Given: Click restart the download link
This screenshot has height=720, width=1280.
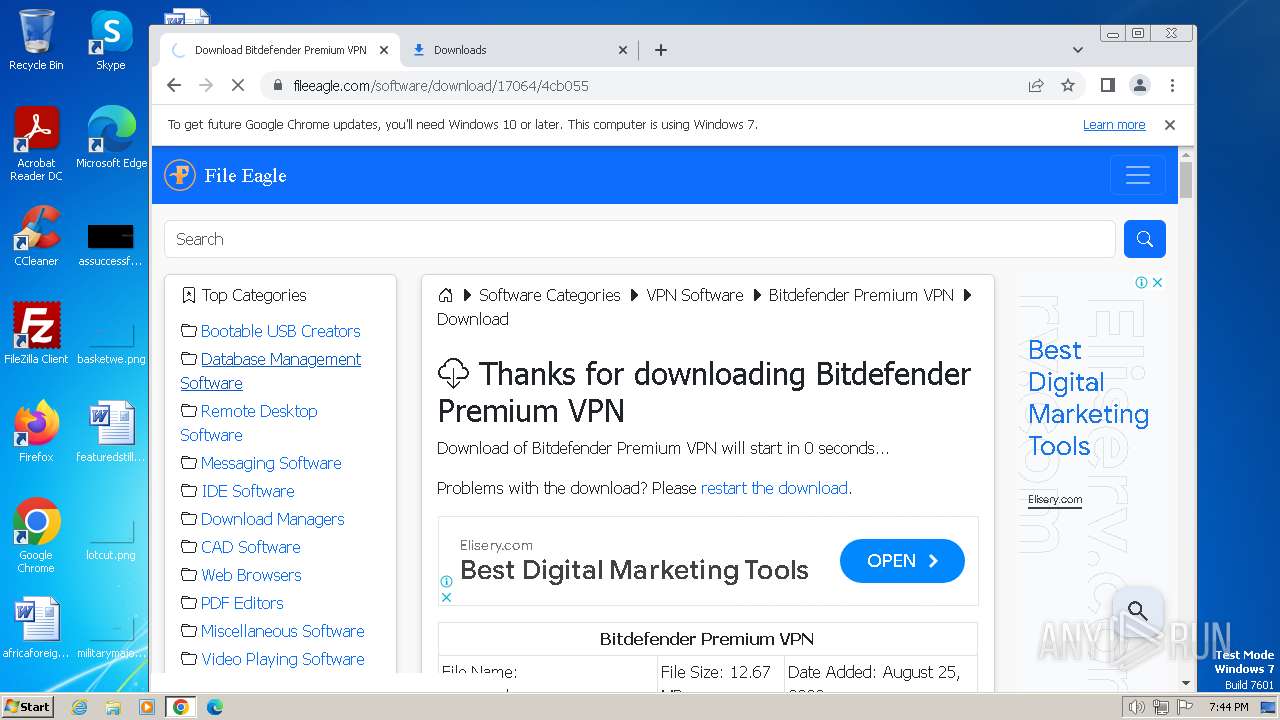Looking at the screenshot, I should pyautogui.click(x=774, y=488).
